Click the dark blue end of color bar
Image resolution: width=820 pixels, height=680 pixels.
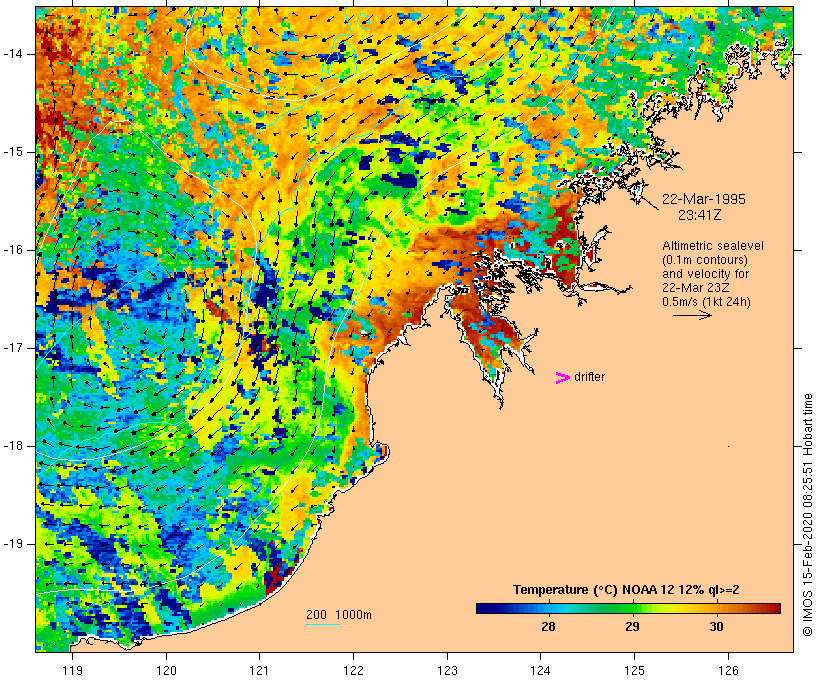(x=483, y=608)
